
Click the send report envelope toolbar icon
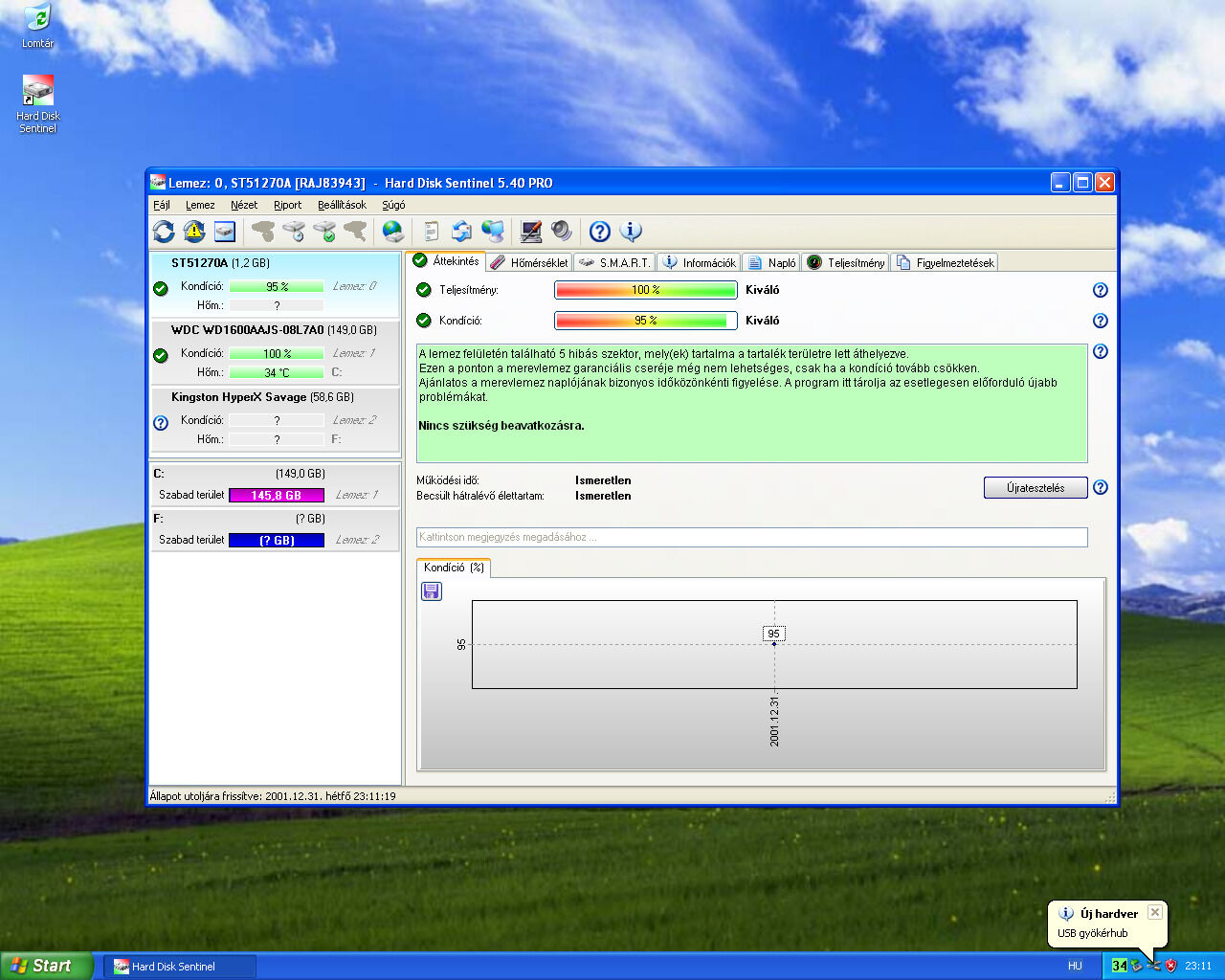pos(461,232)
